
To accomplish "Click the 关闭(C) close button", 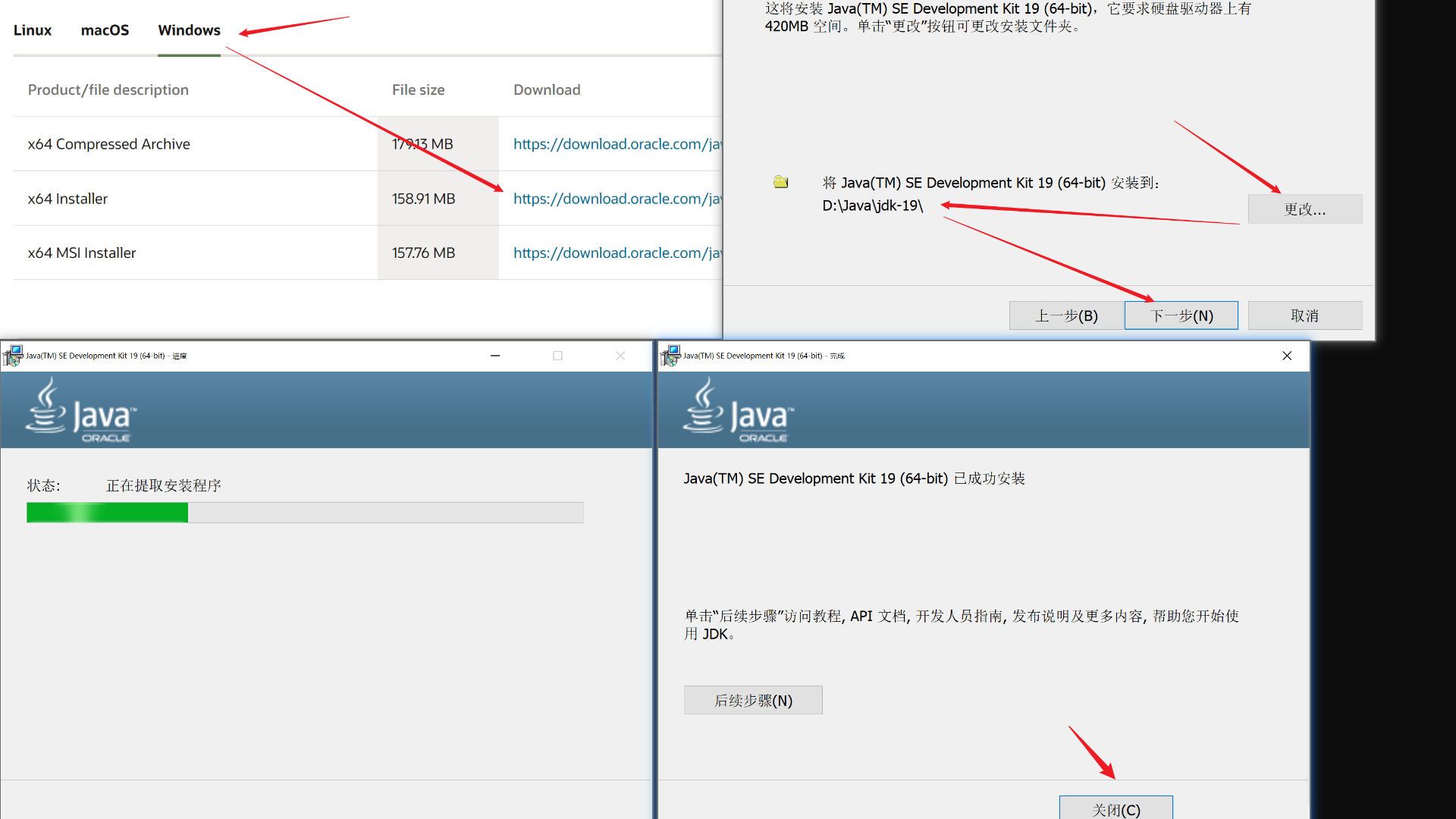I will pos(1116,809).
